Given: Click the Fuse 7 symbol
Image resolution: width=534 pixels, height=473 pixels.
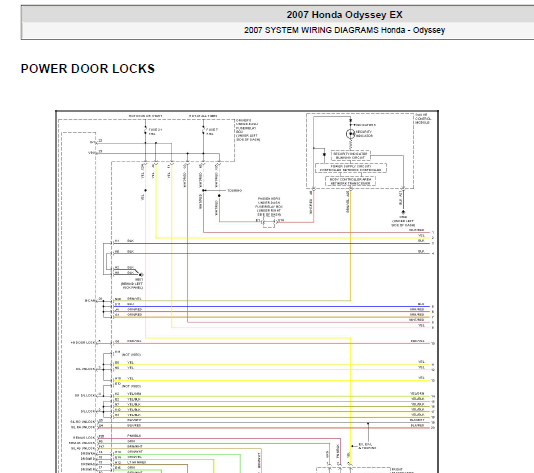Looking at the screenshot, I should 203,130.
